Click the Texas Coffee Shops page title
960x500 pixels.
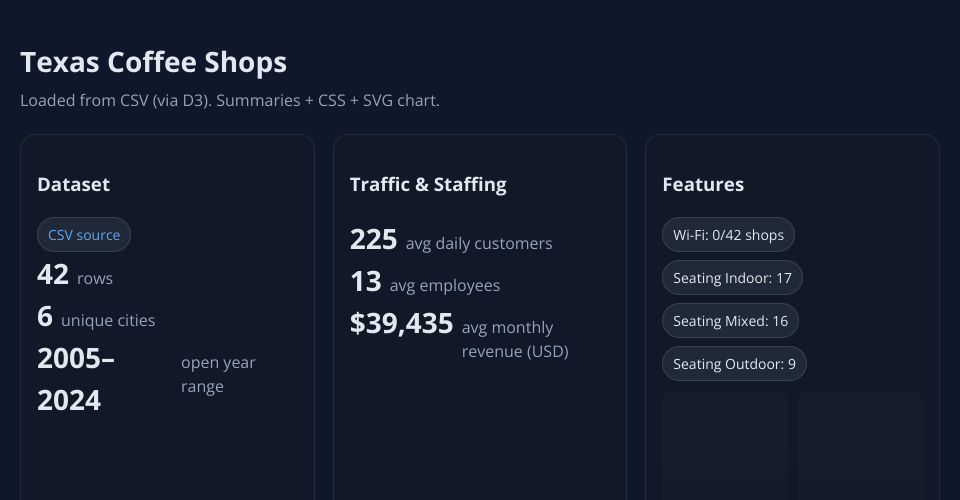click(154, 62)
